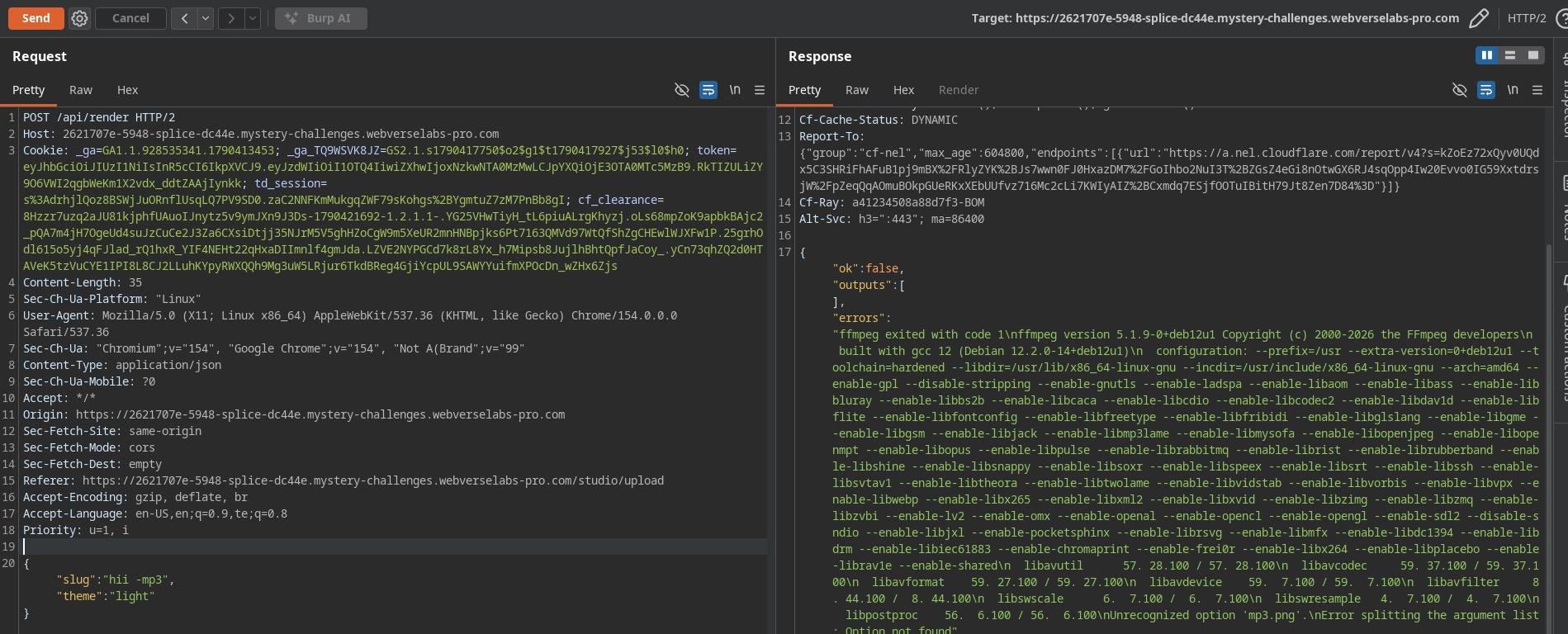Click the Accept-Encoding header line

coord(135,497)
